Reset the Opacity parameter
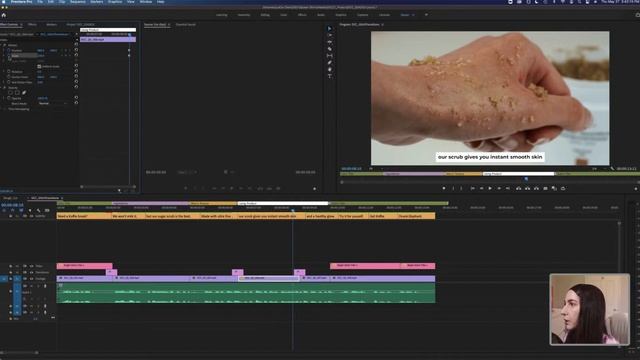Image resolution: width=640 pixels, height=360 pixels. pos(76,97)
